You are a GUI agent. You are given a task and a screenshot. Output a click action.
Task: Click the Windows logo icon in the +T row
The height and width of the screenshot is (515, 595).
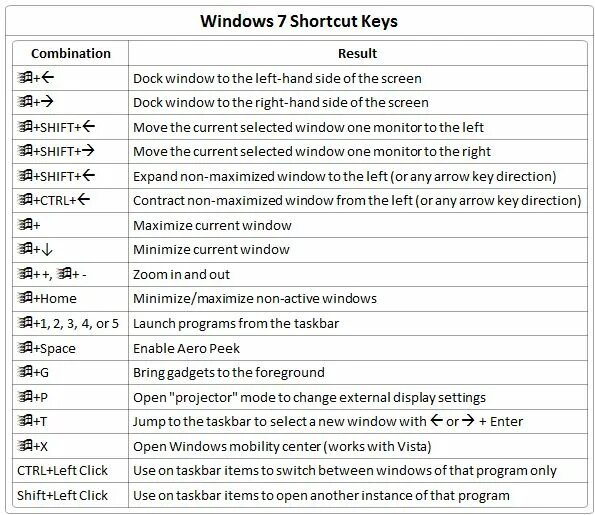coord(25,420)
